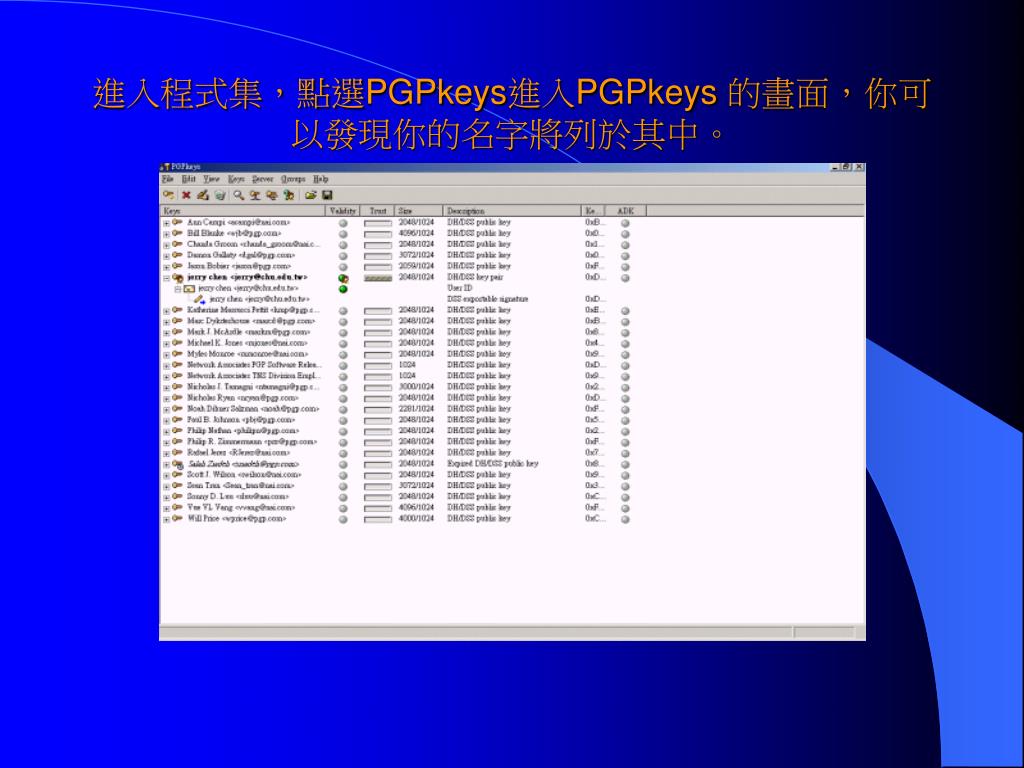
Task: Click the send key to server toolbar icon
Action: [x=255, y=195]
